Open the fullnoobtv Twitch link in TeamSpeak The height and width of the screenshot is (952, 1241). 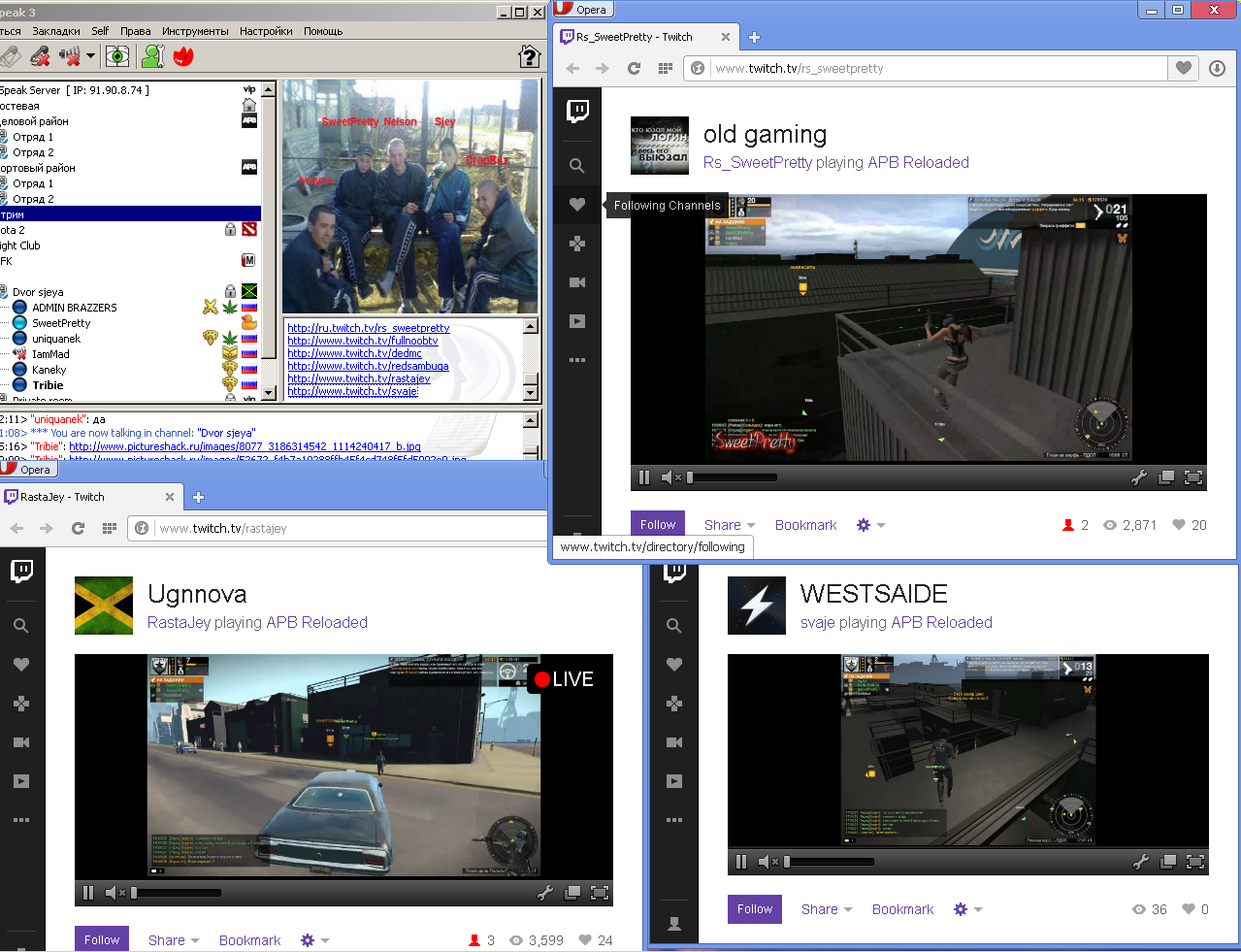pos(363,341)
